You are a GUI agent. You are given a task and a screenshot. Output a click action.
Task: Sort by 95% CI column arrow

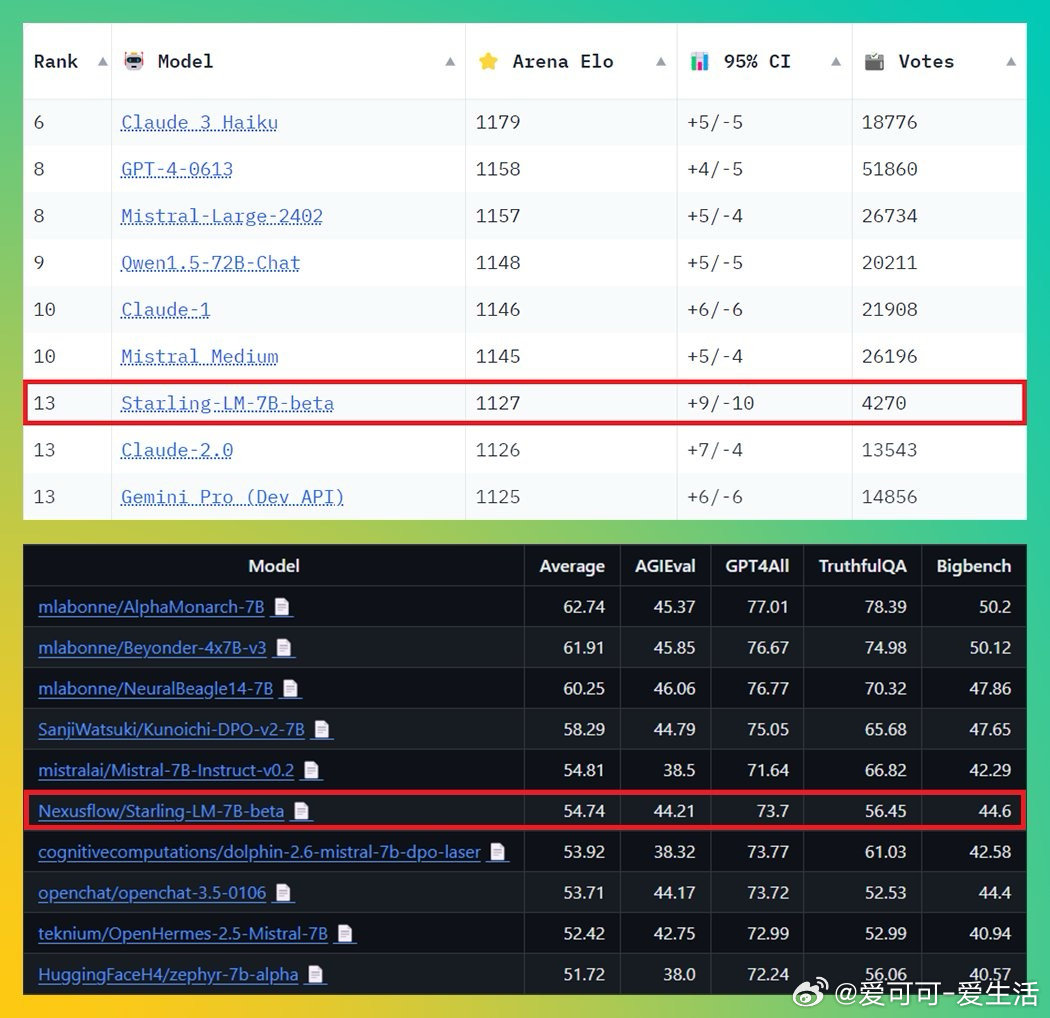[836, 62]
